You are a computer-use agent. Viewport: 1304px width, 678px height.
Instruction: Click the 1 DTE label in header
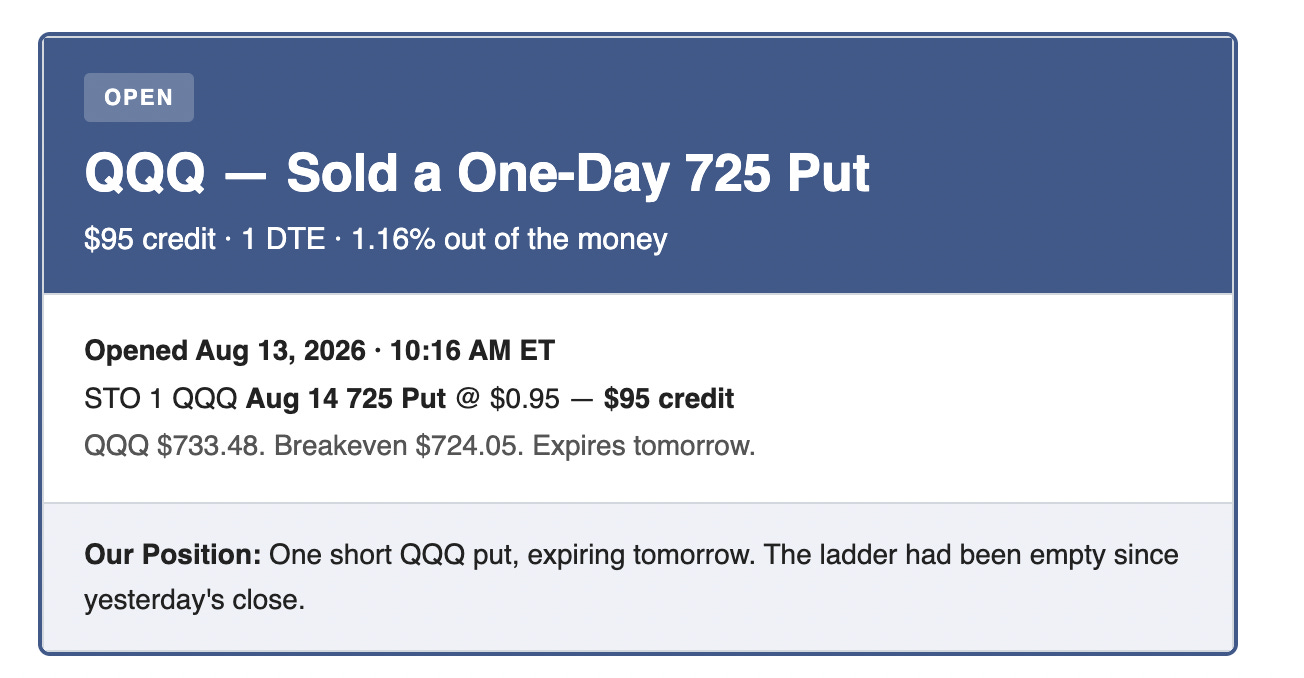coord(283,240)
